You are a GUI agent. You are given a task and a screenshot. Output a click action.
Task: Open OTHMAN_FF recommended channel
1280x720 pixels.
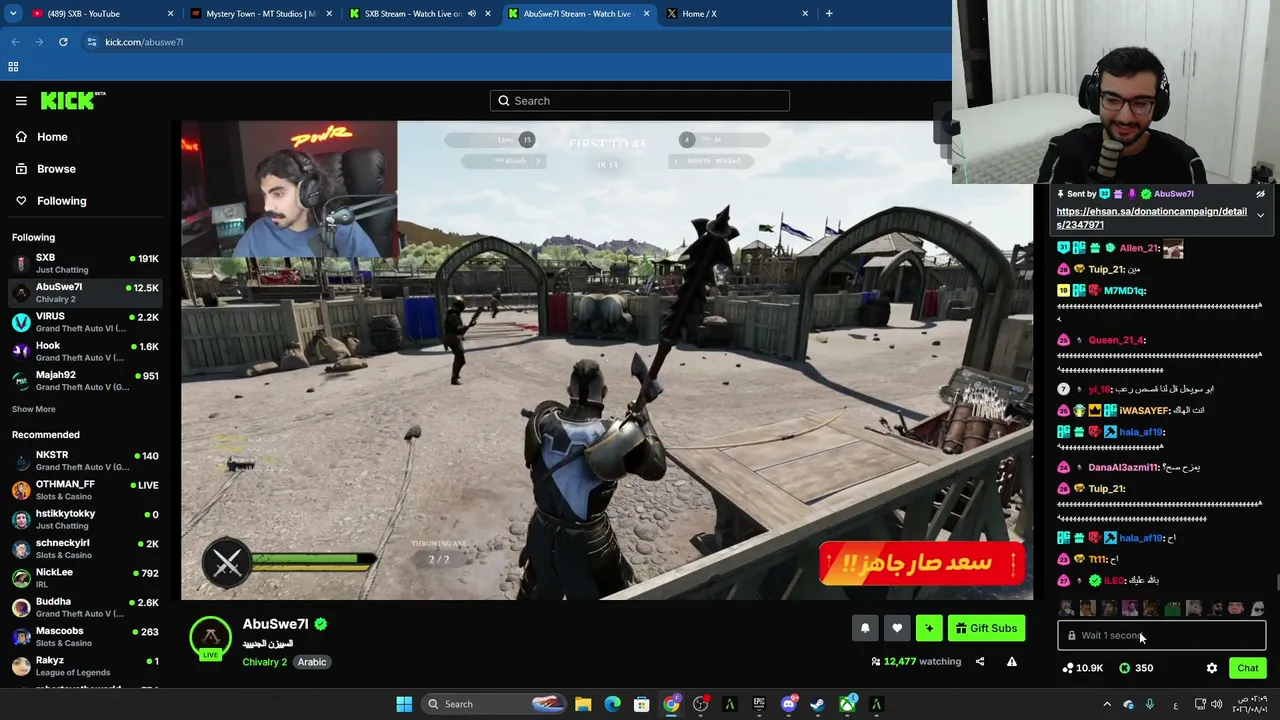coord(86,490)
